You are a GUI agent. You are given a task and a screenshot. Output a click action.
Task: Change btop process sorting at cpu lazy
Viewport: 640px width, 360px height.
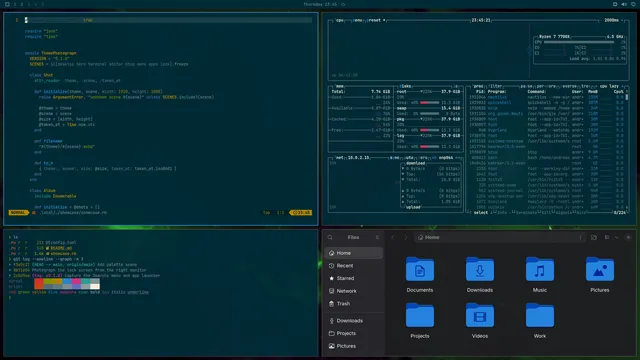coord(609,86)
